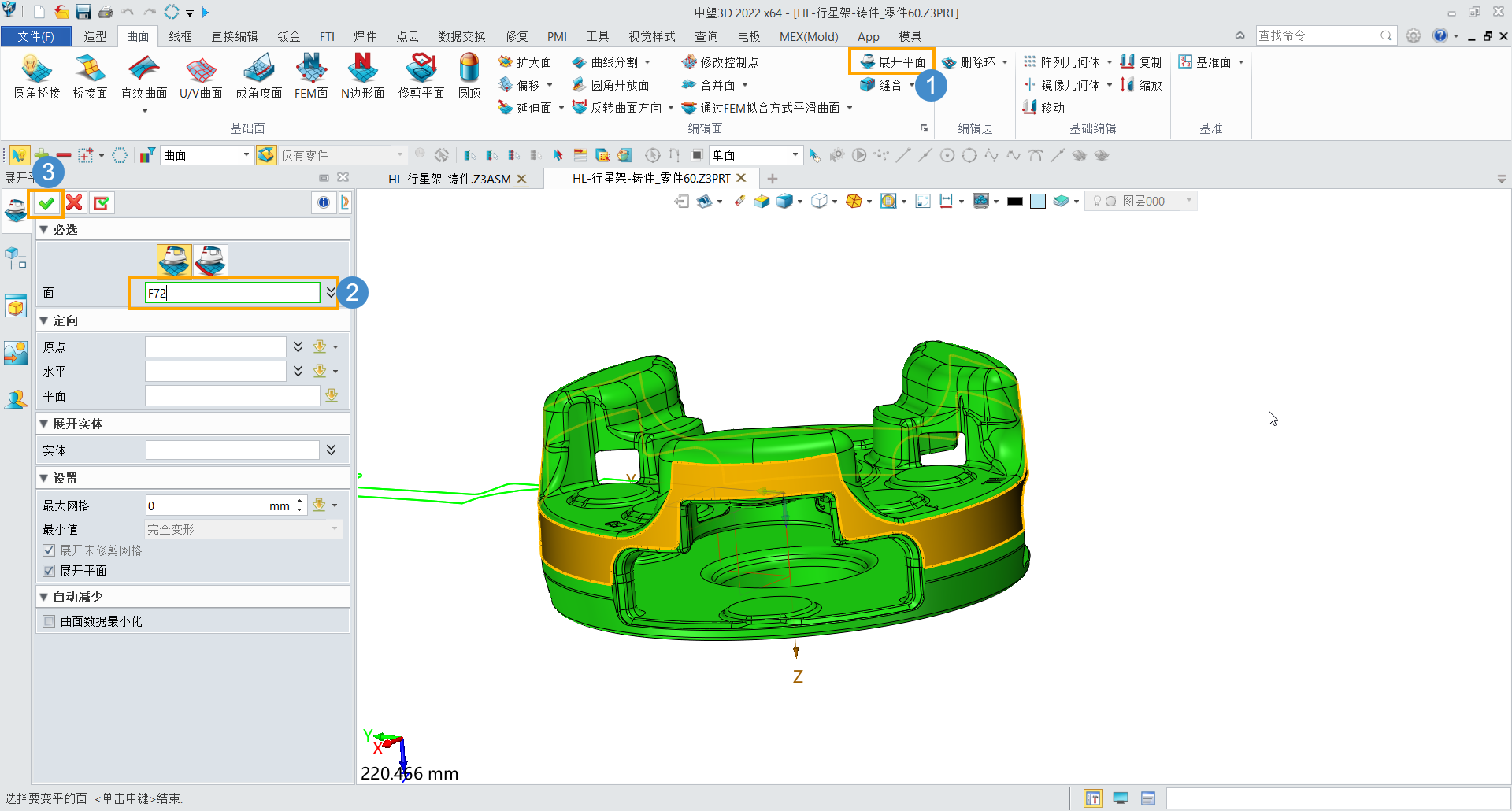
Task: Collapse the 必选 section
Action: pos(44,229)
